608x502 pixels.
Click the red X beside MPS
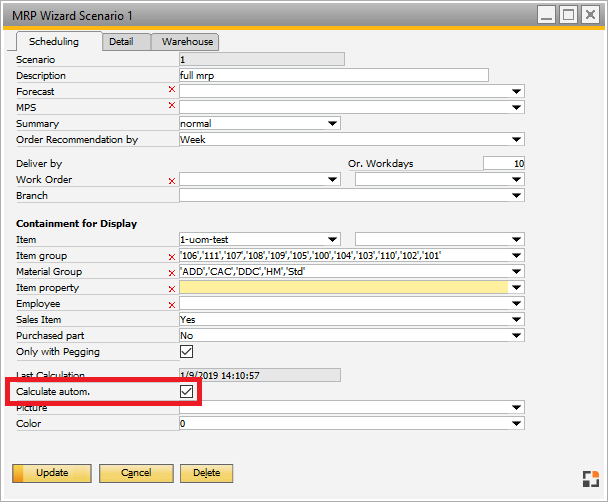coord(172,106)
